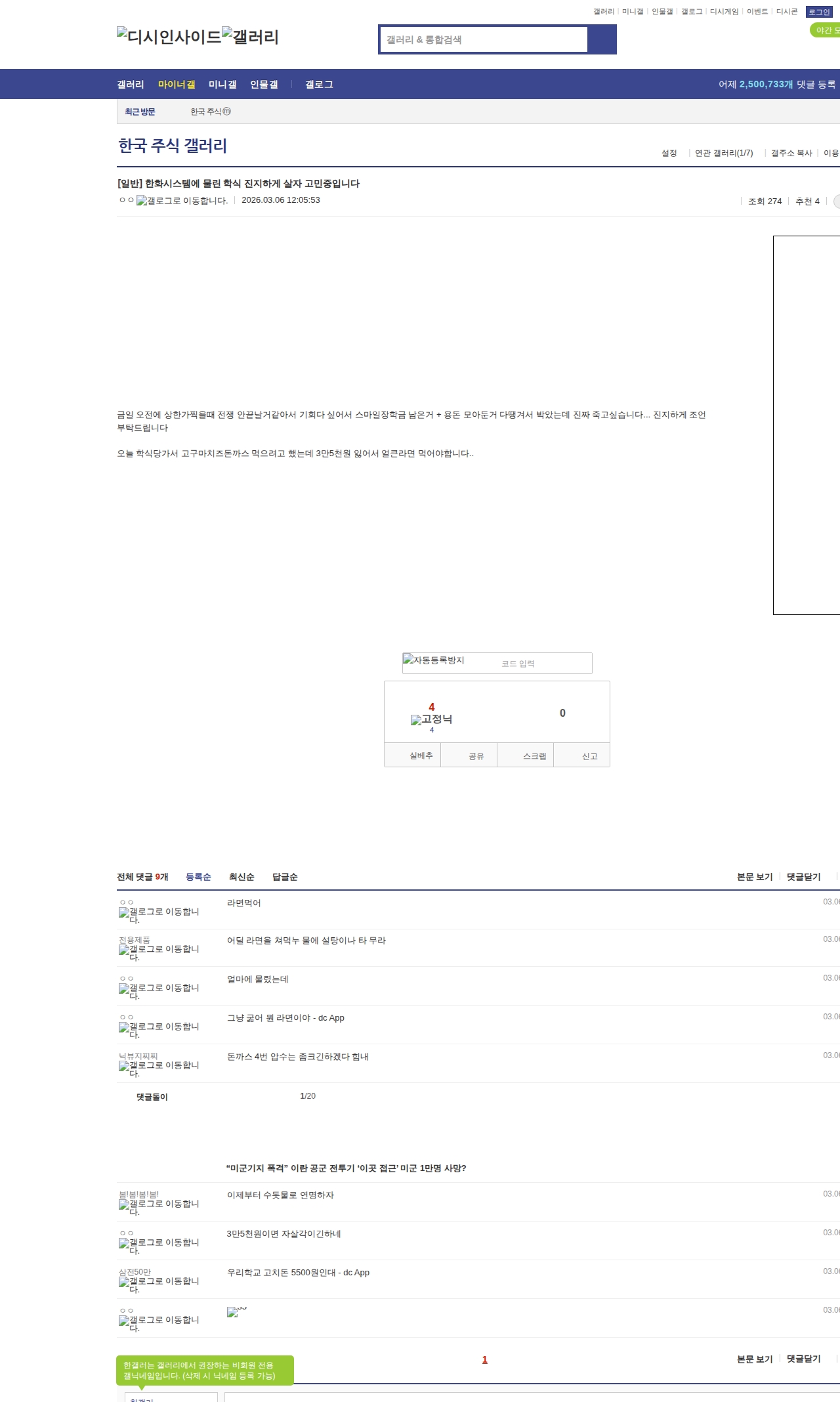Select 마이너갤 in the navigation bar

pyautogui.click(x=177, y=84)
